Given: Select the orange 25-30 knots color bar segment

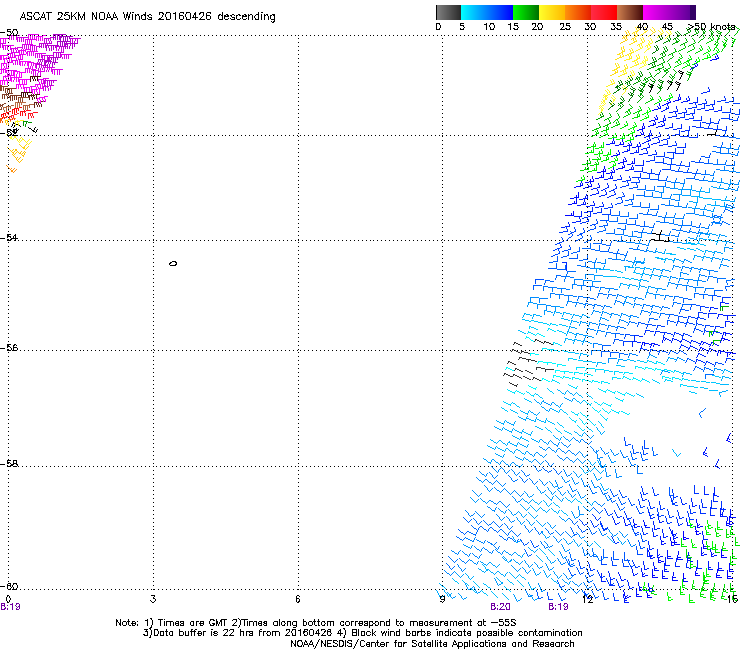Looking at the screenshot, I should 578,12.
